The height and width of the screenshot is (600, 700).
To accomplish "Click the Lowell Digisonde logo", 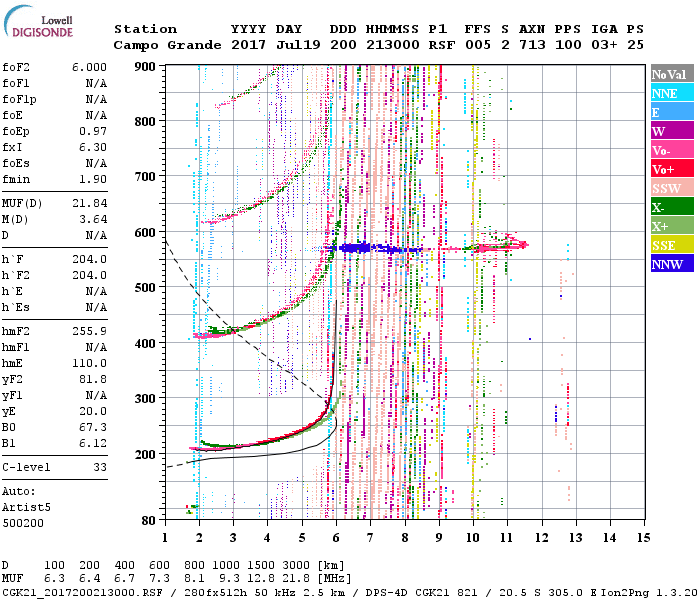I will [38, 21].
